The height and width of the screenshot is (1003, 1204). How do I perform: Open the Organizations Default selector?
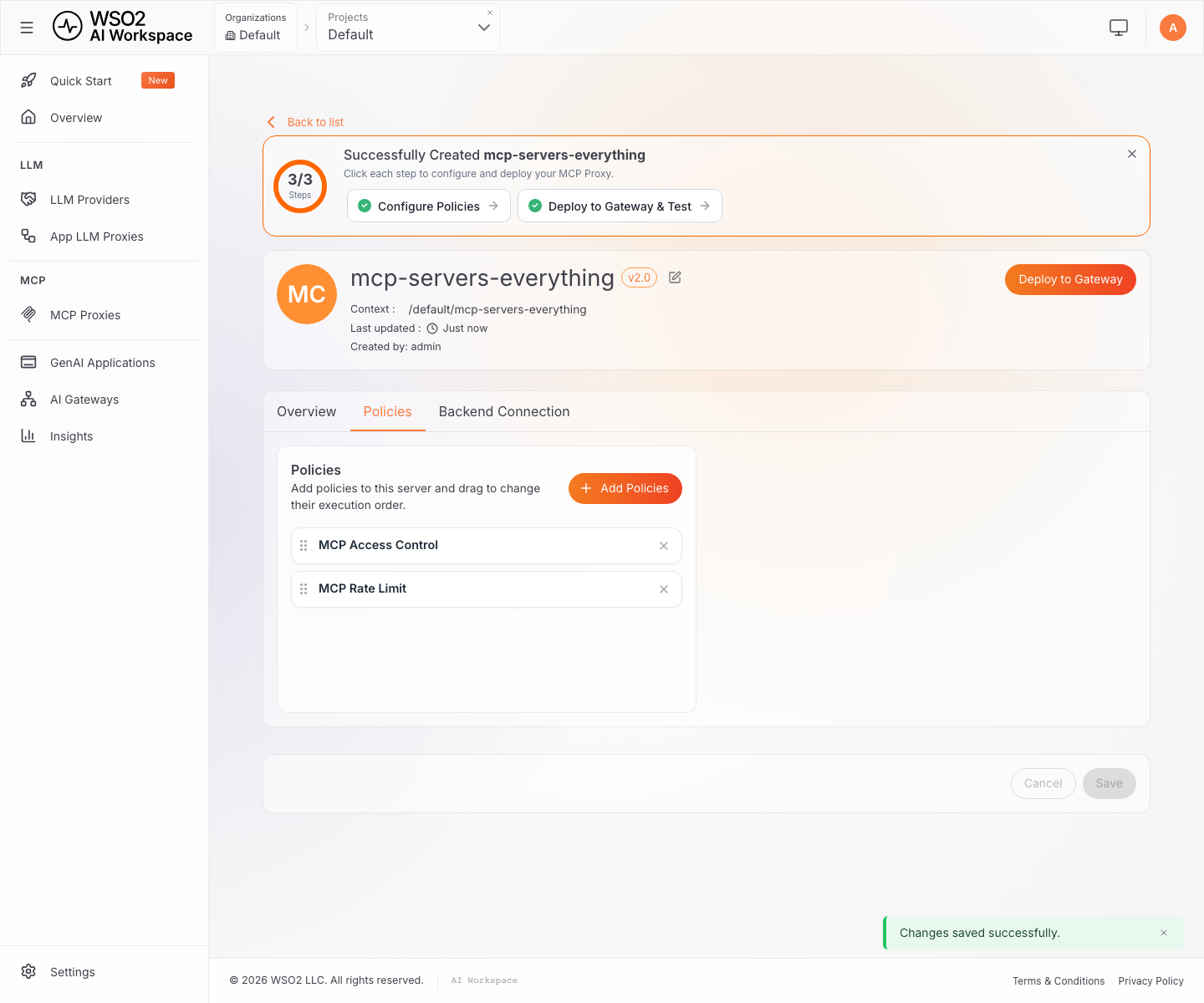[x=256, y=28]
